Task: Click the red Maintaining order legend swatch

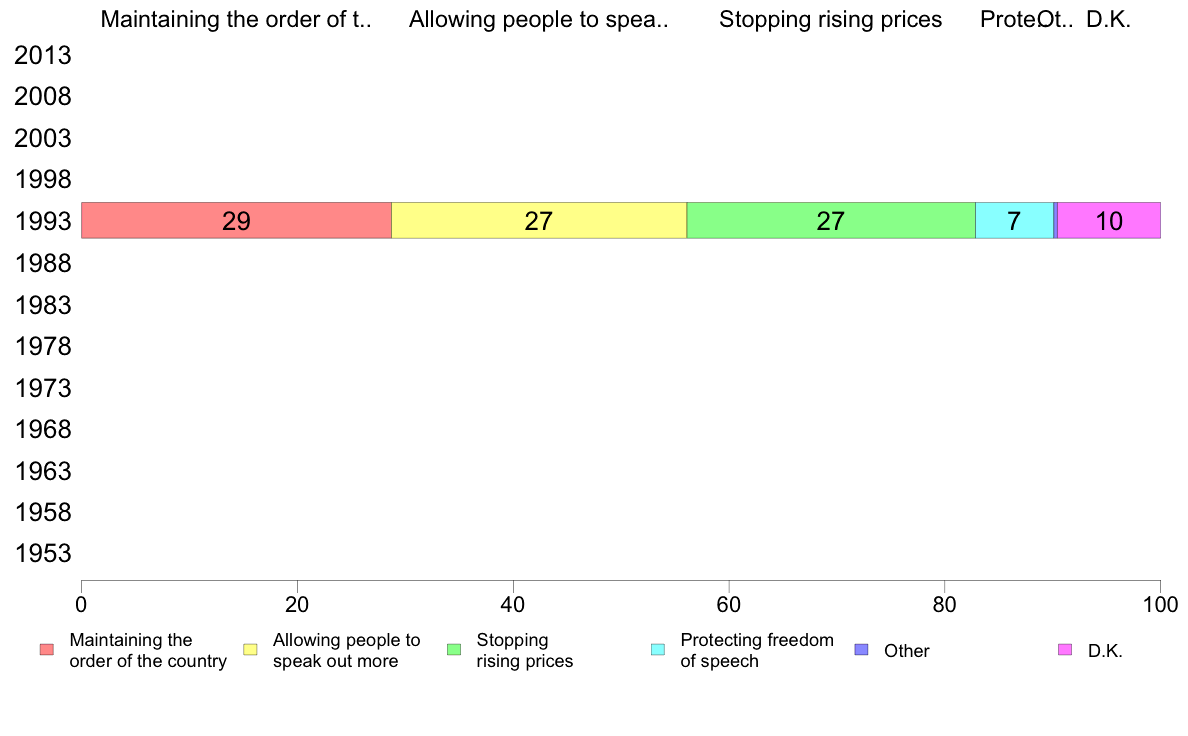Action: (47, 650)
